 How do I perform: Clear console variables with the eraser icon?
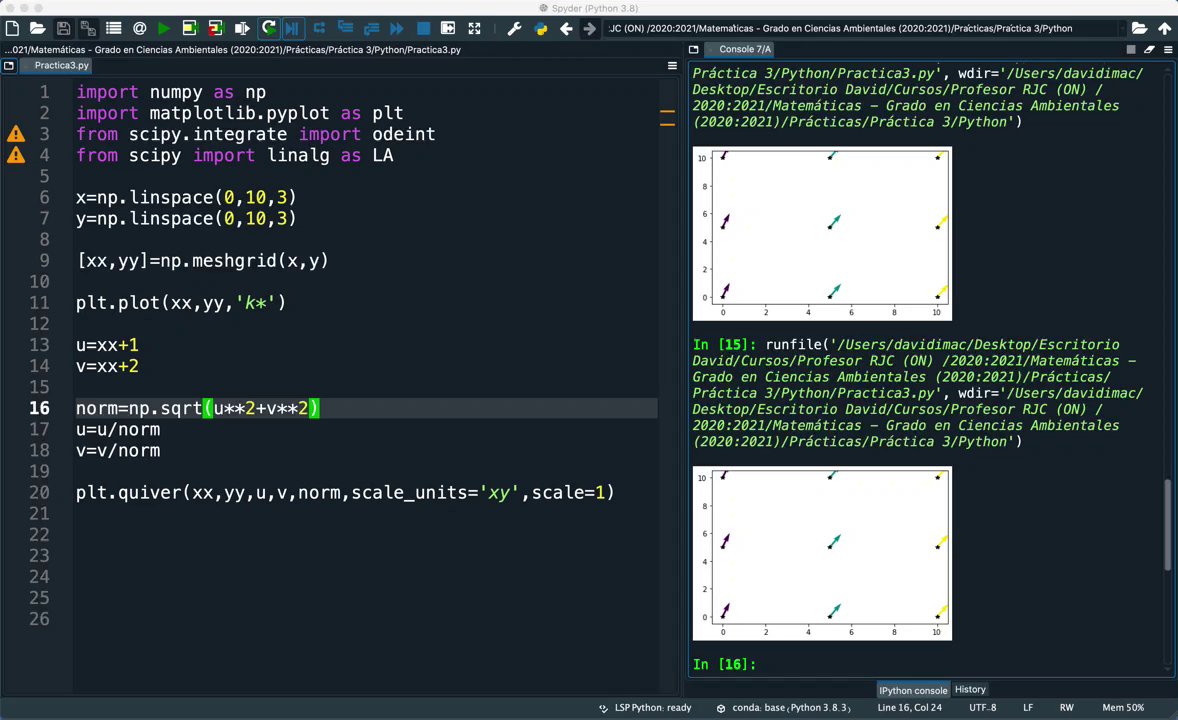pyautogui.click(x=1149, y=50)
